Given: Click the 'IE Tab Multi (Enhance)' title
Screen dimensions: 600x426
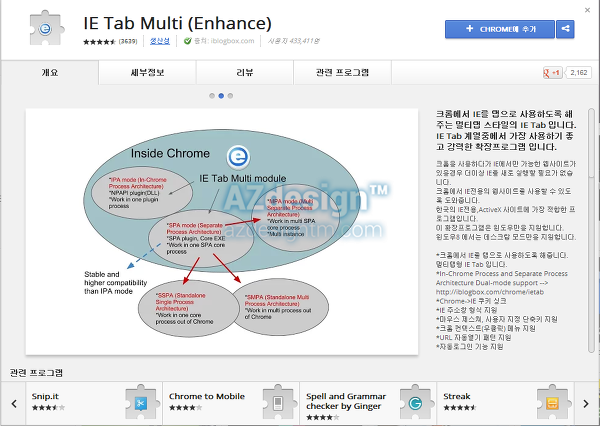Looking at the screenshot, I should (x=178, y=23).
